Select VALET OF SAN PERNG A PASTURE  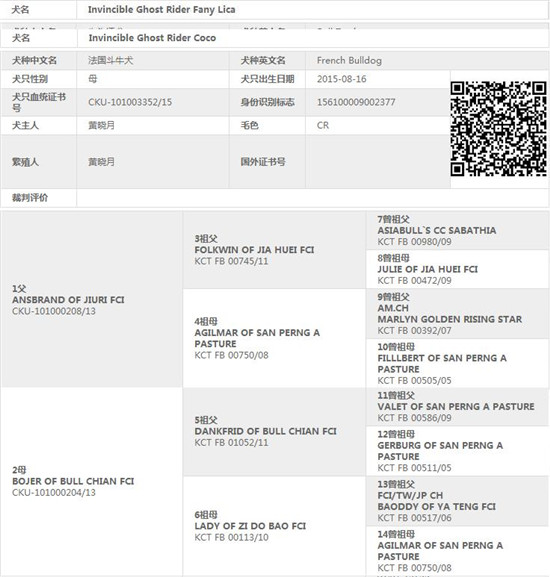click(456, 407)
